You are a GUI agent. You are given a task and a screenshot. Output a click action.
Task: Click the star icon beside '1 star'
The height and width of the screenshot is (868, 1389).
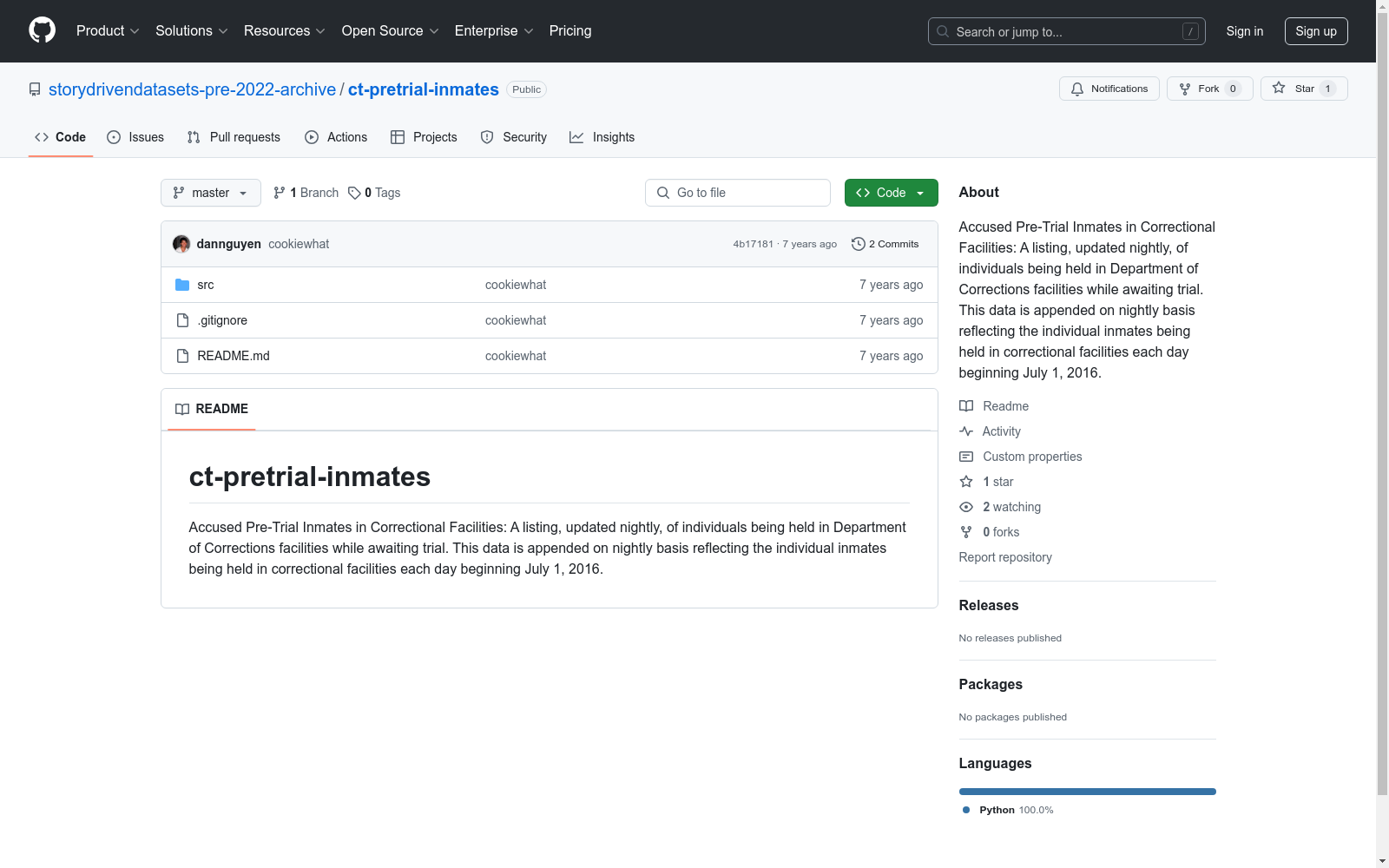(x=966, y=482)
